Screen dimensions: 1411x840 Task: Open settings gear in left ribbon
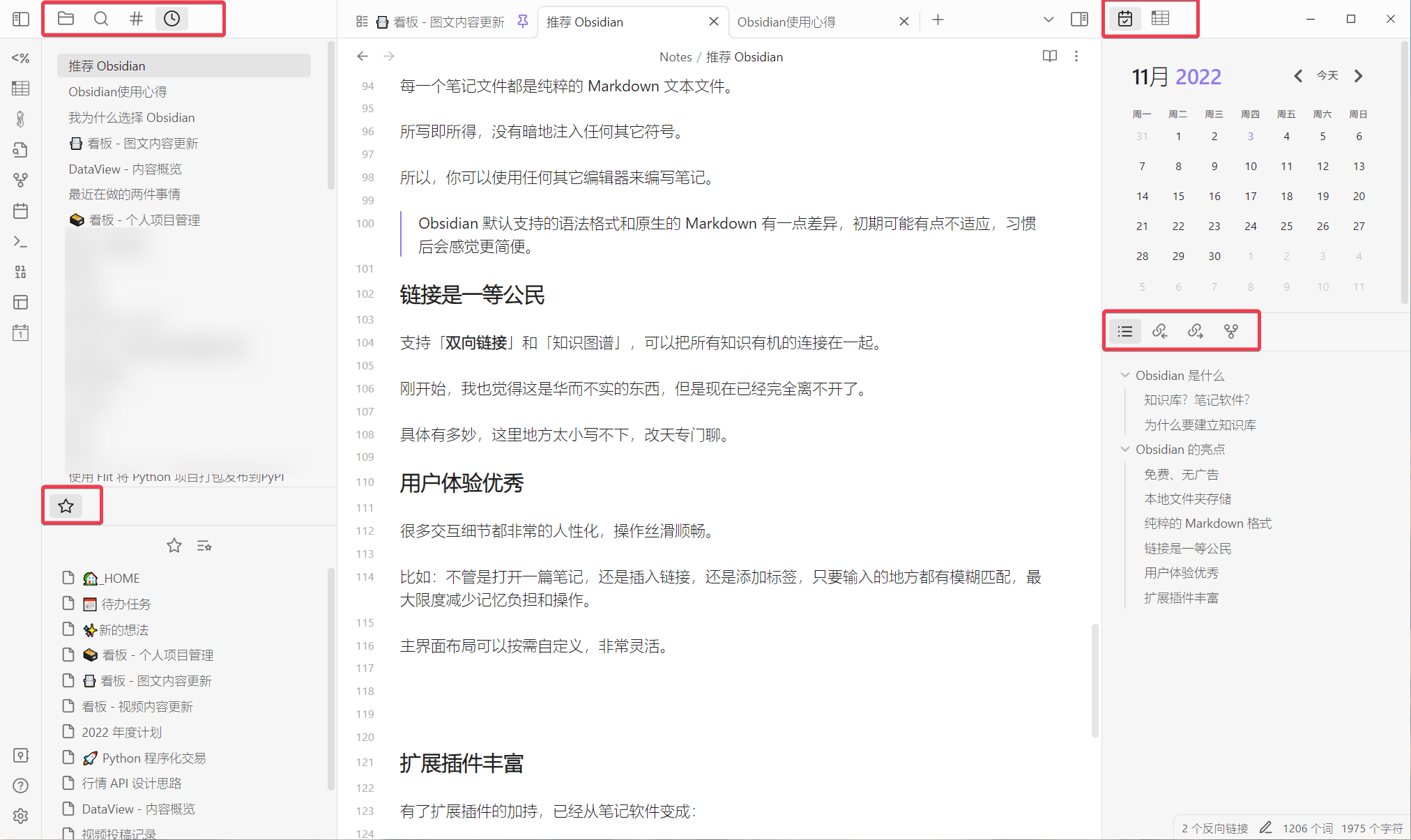[21, 816]
